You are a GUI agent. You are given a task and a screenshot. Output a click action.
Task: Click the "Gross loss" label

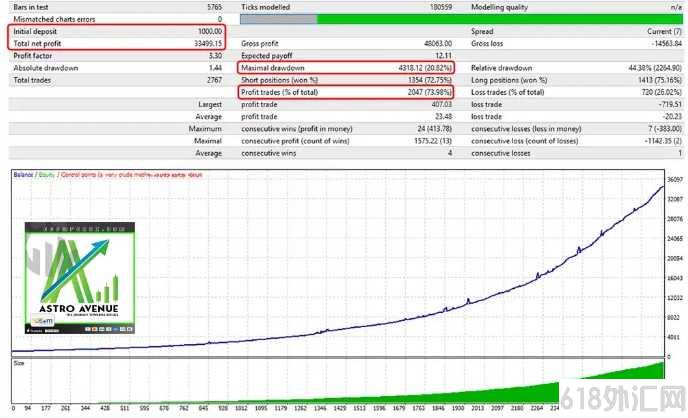coord(487,43)
